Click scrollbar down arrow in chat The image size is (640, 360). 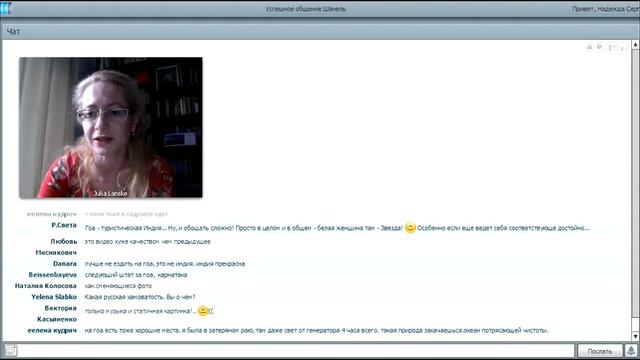tap(636, 337)
